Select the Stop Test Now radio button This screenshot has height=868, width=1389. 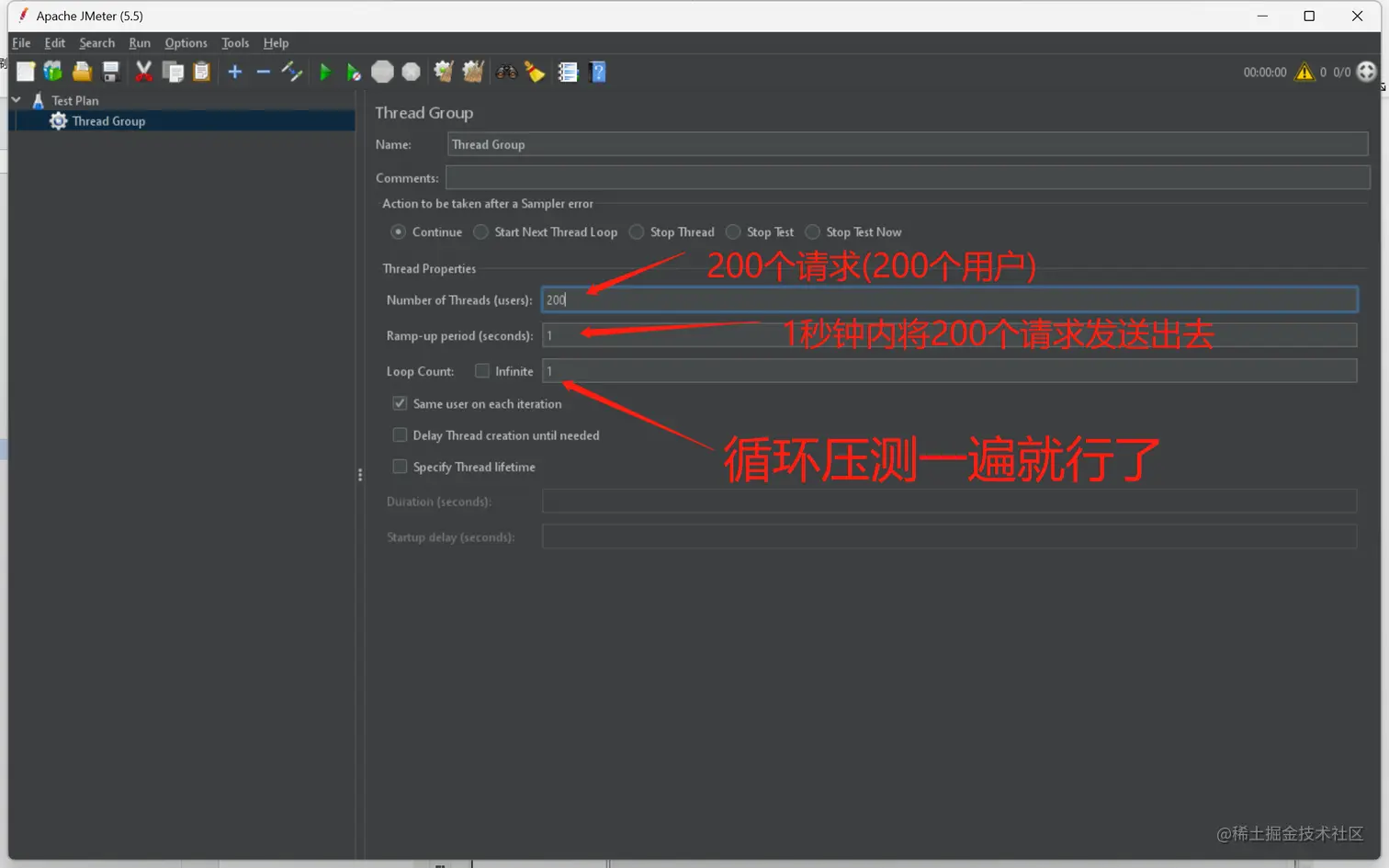(812, 232)
